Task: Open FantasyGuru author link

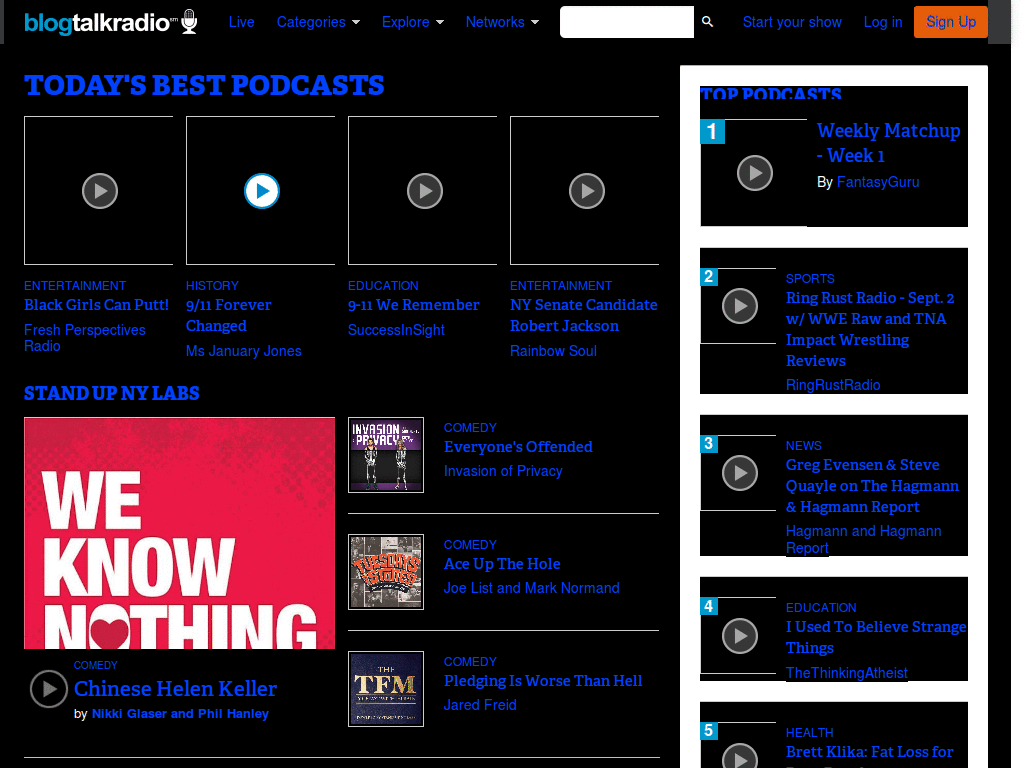Action: [878, 182]
